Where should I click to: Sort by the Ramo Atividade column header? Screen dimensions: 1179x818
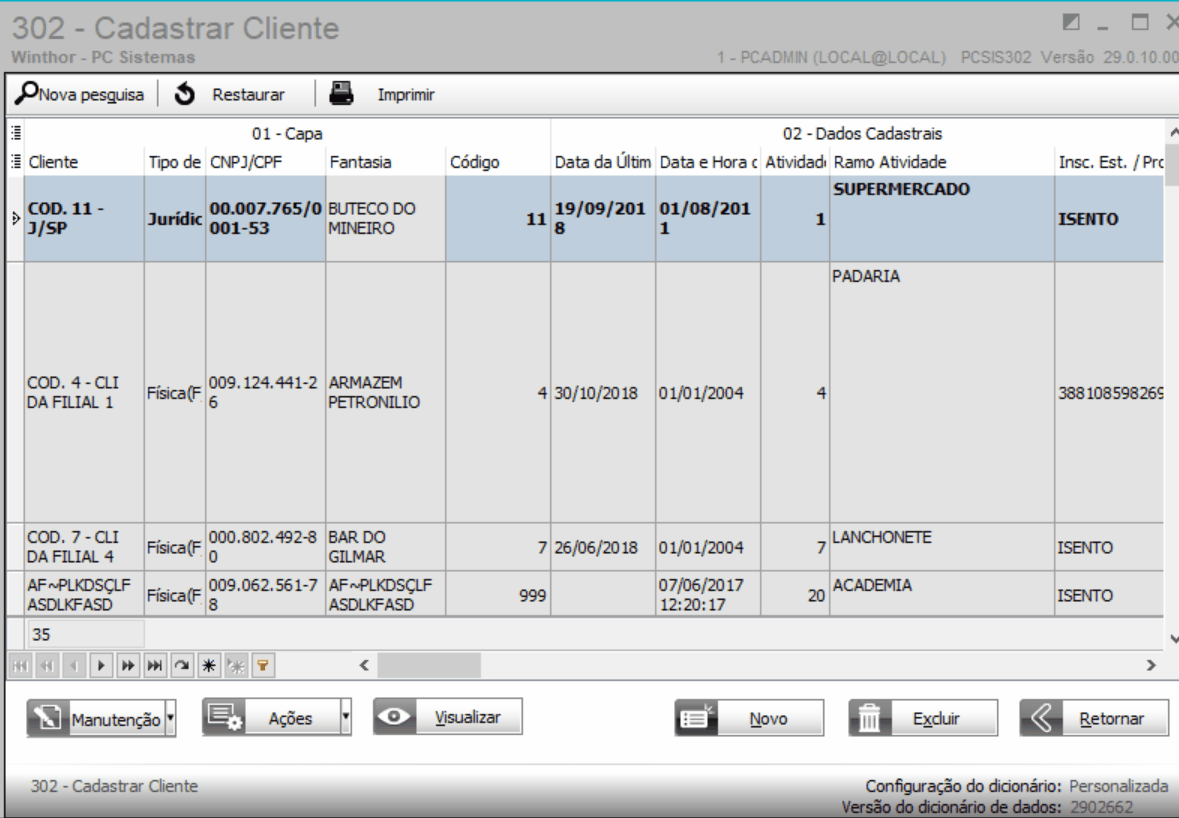coord(941,162)
